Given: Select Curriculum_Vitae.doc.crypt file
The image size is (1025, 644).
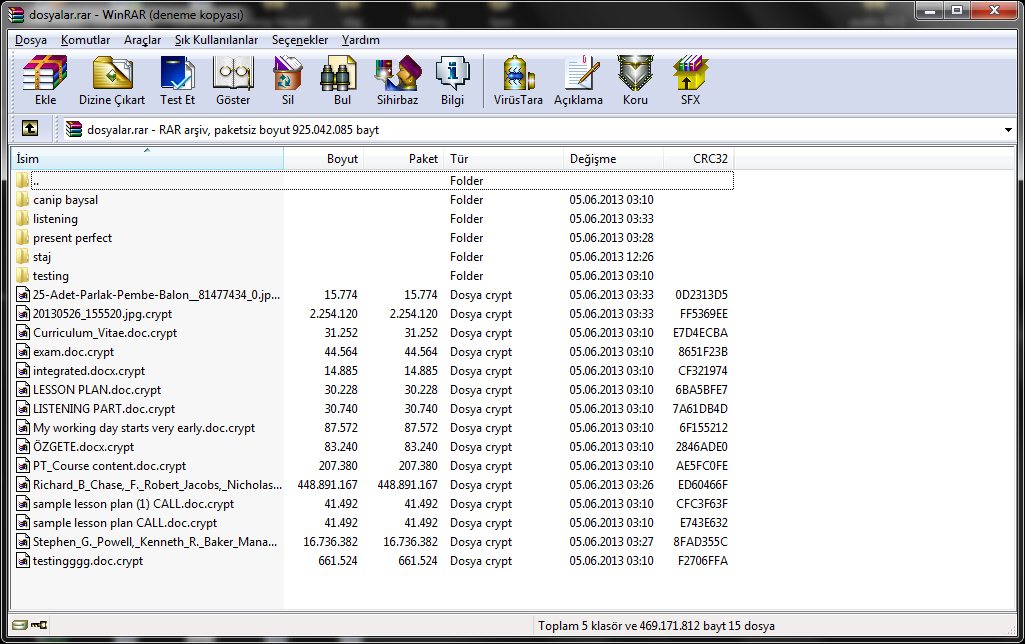Looking at the screenshot, I should 104,333.
